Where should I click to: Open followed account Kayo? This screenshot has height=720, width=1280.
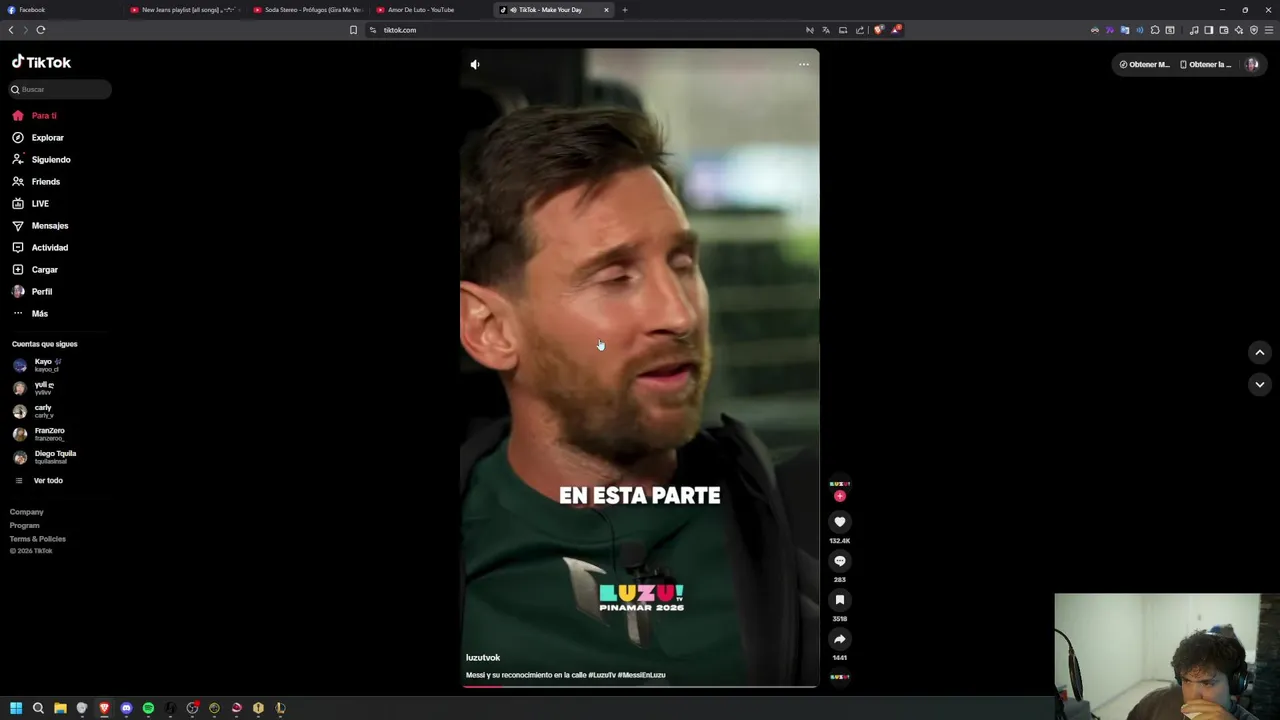[45, 365]
